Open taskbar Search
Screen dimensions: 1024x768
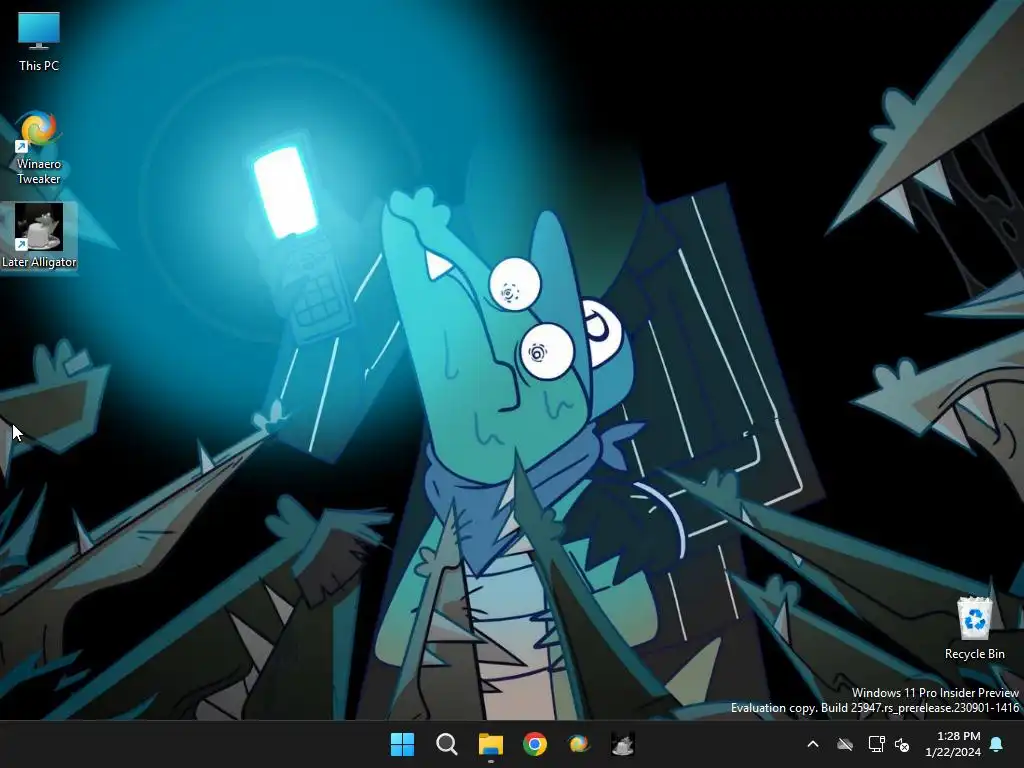click(x=447, y=744)
